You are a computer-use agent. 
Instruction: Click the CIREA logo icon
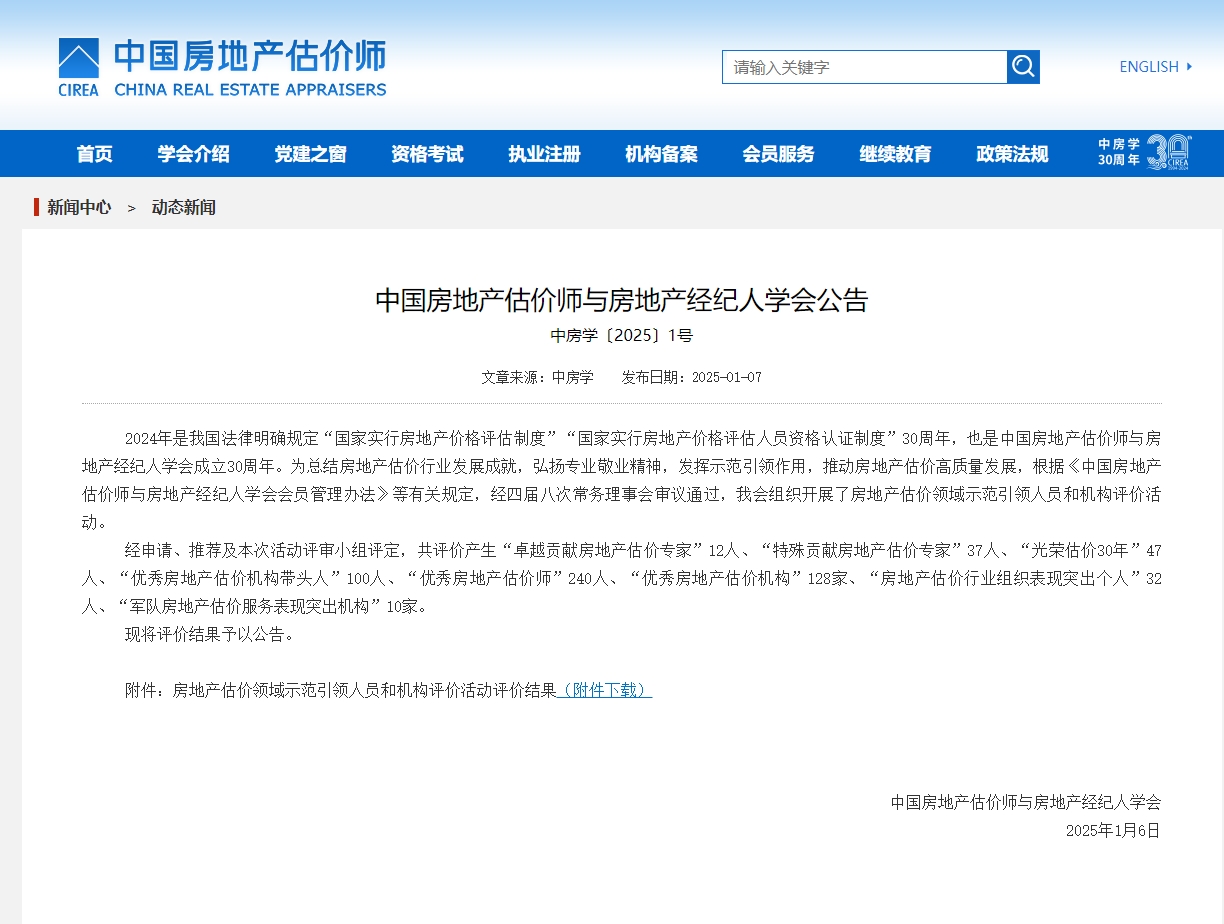[79, 58]
